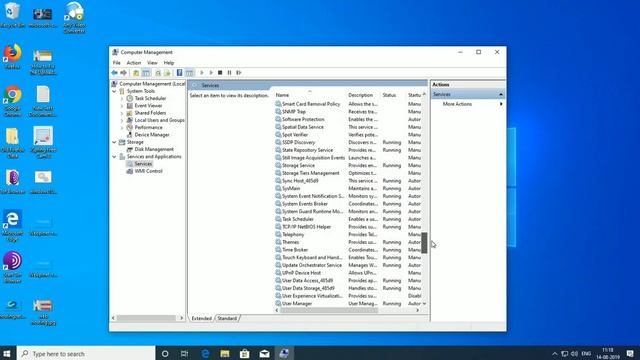Click the taskbar search box
The width and height of the screenshot is (640, 360).
(86, 353)
